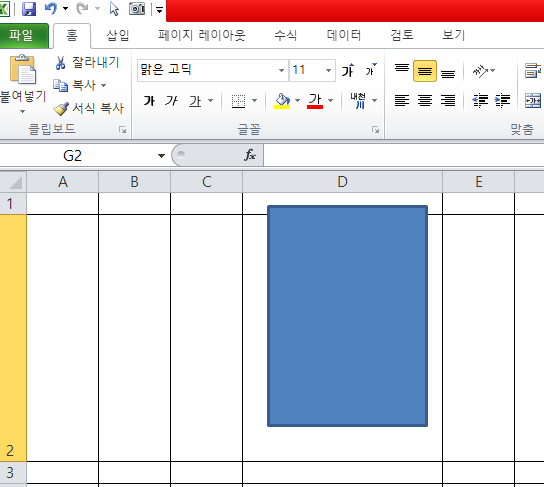Apply yellow fill color bucket

click(x=282, y=101)
